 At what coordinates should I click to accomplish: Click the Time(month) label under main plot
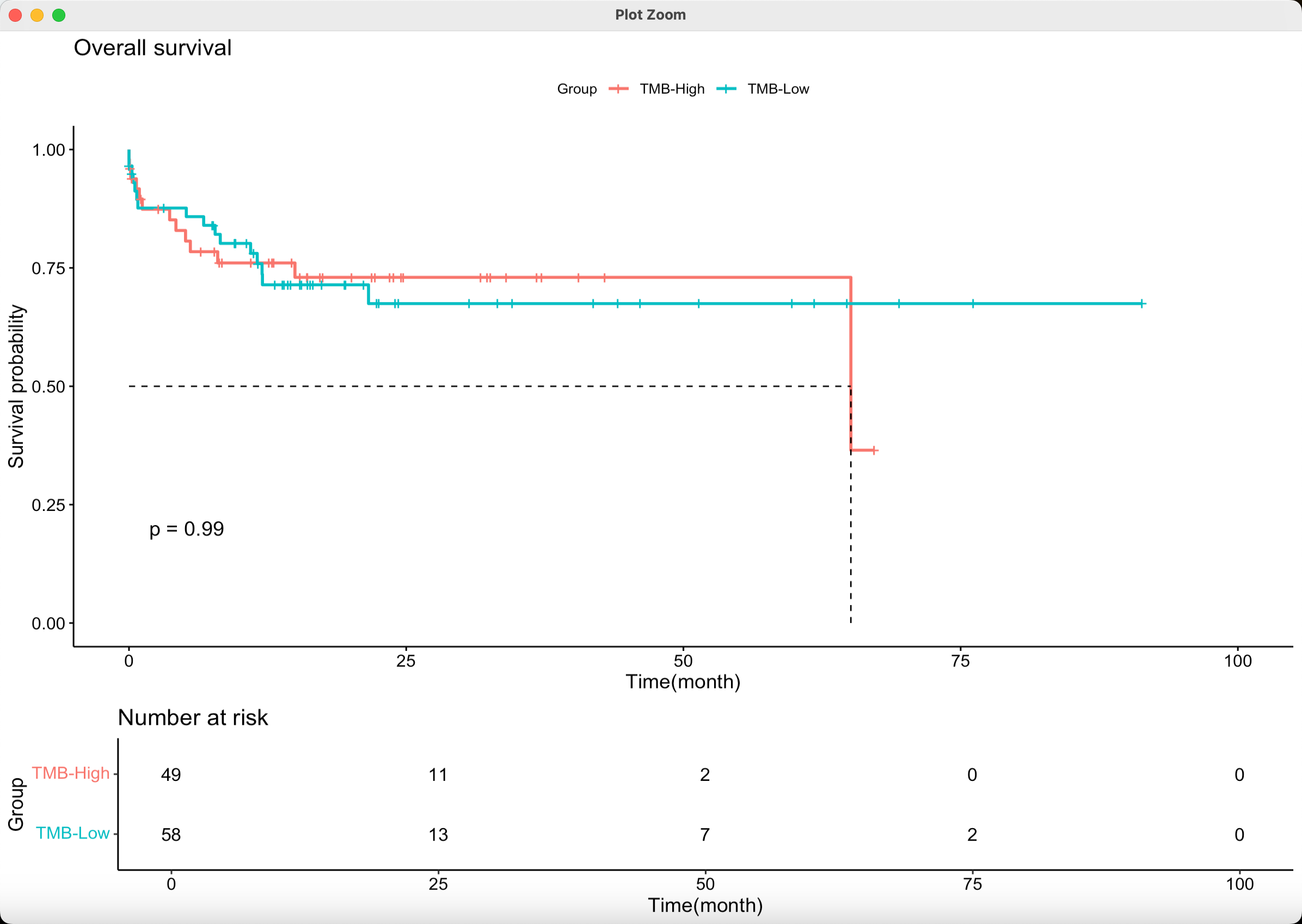[683, 682]
